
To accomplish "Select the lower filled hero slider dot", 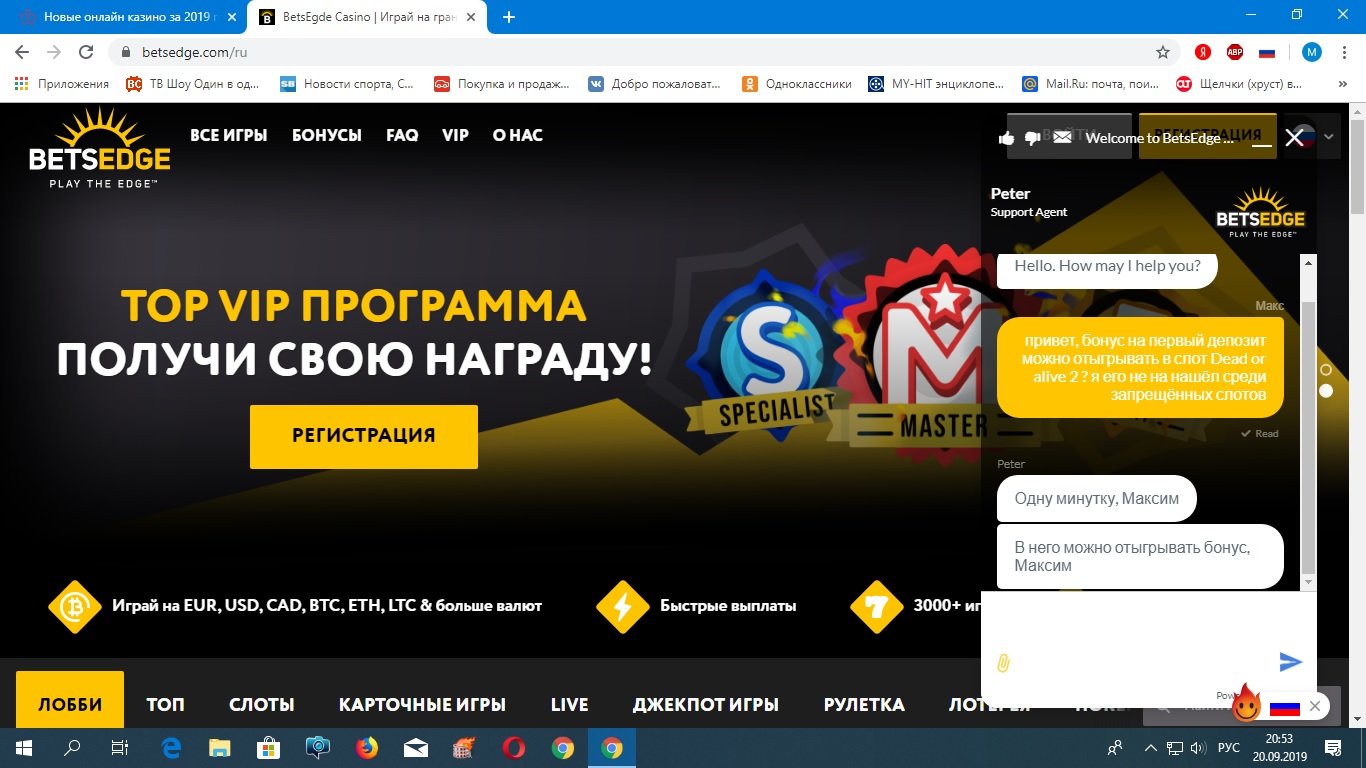I will click(x=1326, y=391).
